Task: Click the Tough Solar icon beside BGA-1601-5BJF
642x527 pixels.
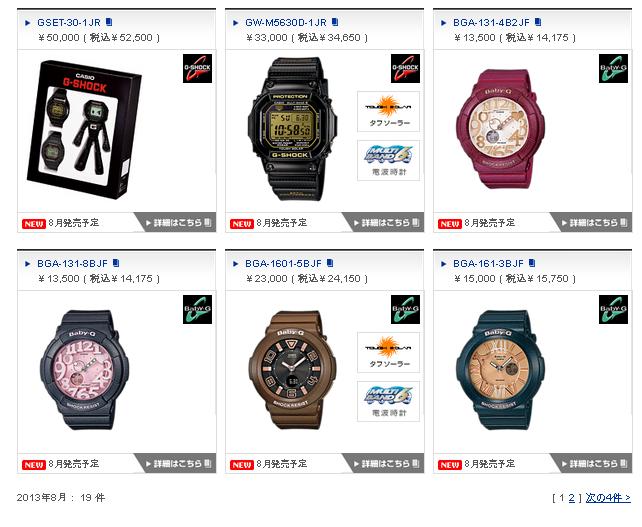Action: [389, 353]
